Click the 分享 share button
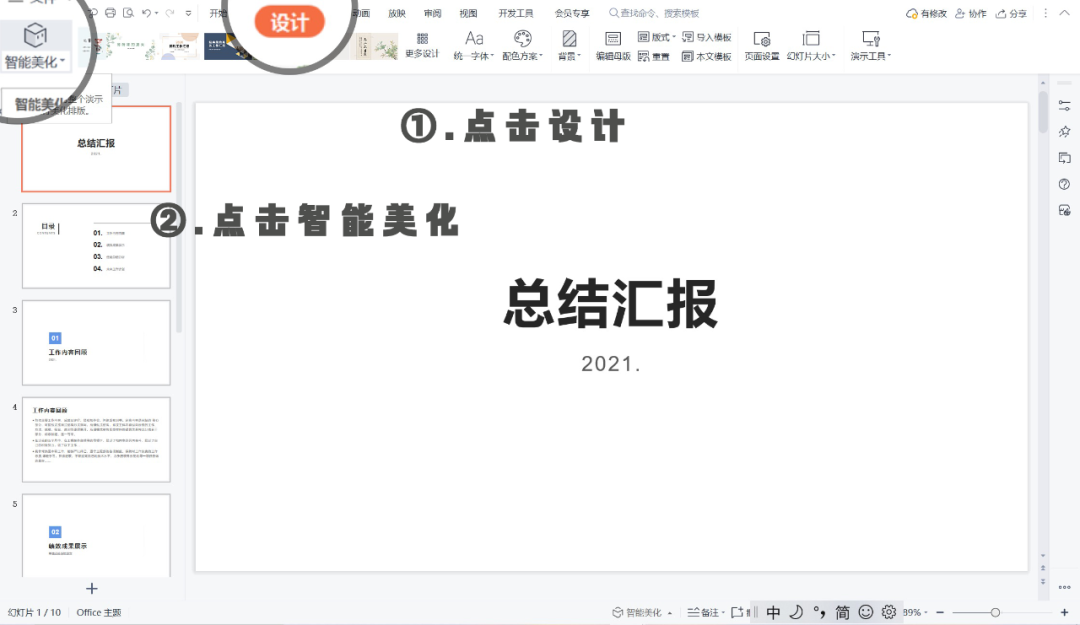The width and height of the screenshot is (1080, 625). click(1012, 14)
